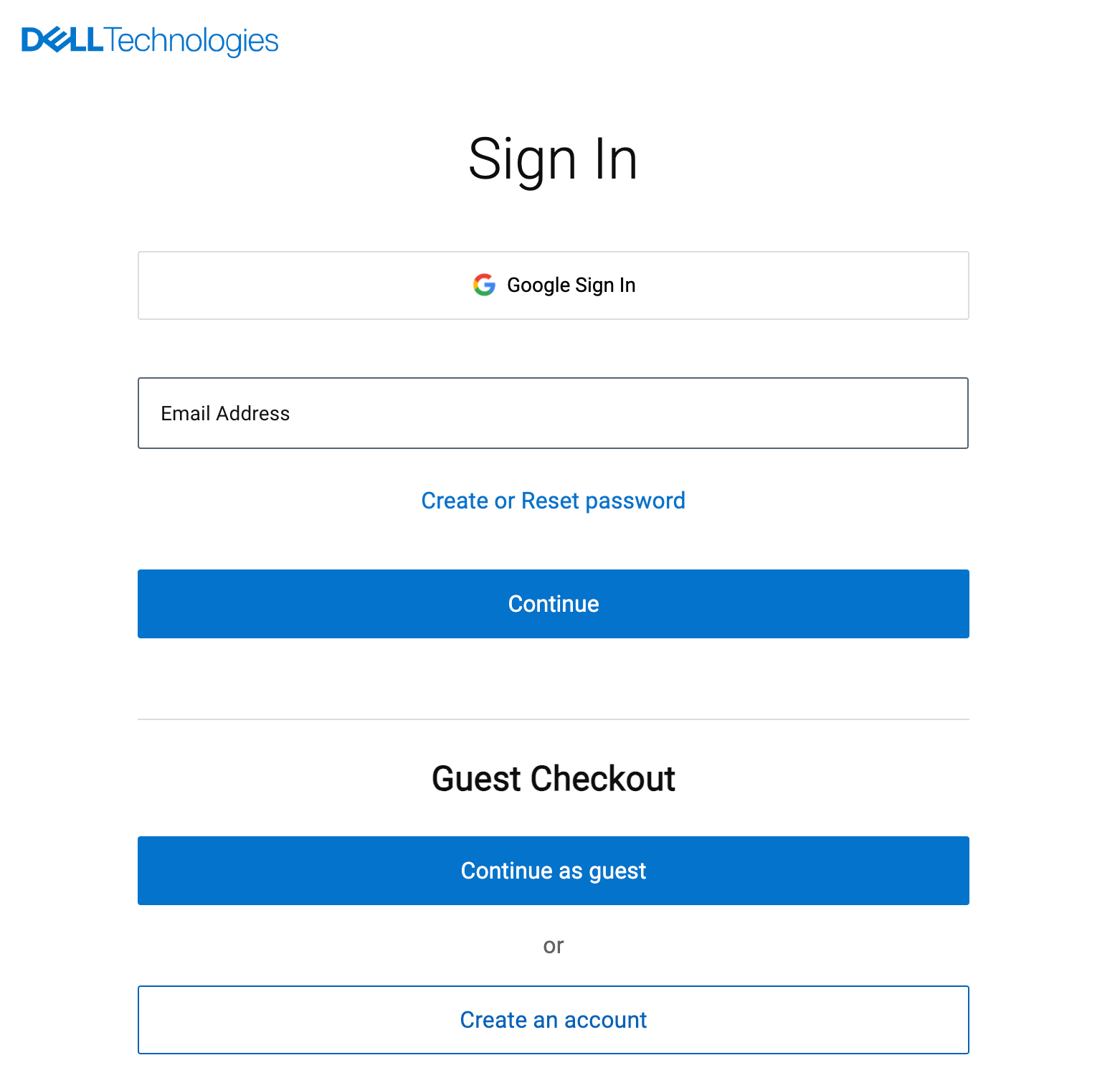Image resolution: width=1120 pixels, height=1083 pixels.
Task: Click the Google G icon
Action: click(x=484, y=285)
